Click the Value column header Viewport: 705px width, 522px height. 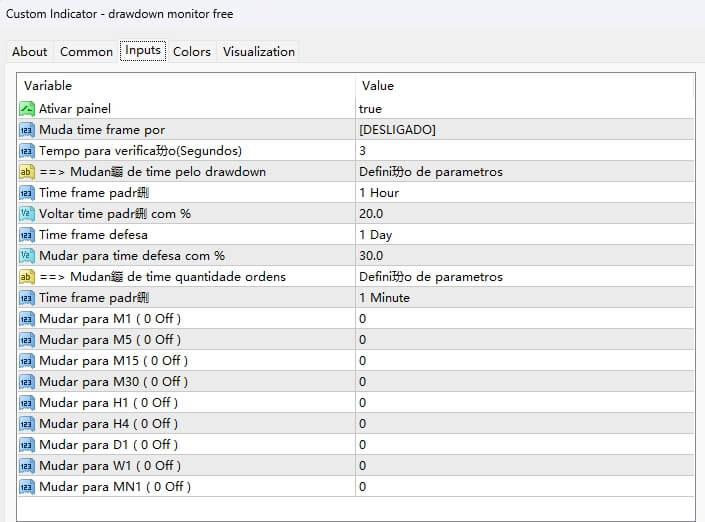(x=525, y=86)
